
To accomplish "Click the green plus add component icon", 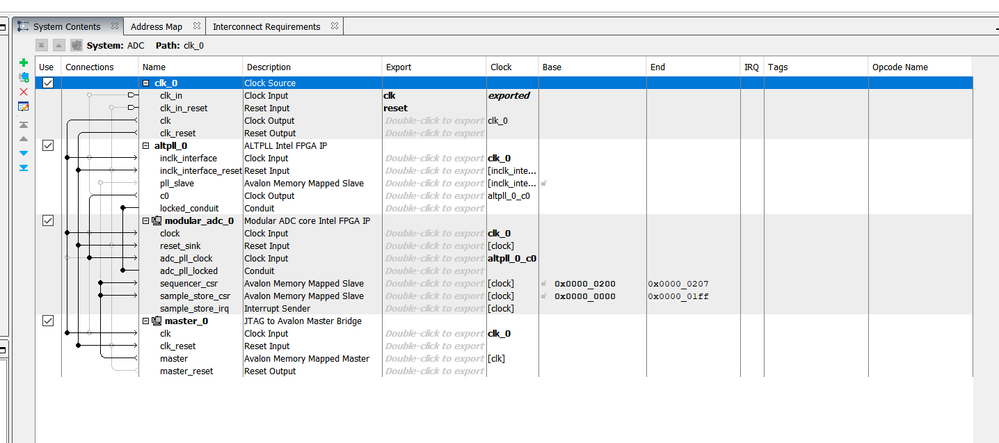I will tap(24, 62).
